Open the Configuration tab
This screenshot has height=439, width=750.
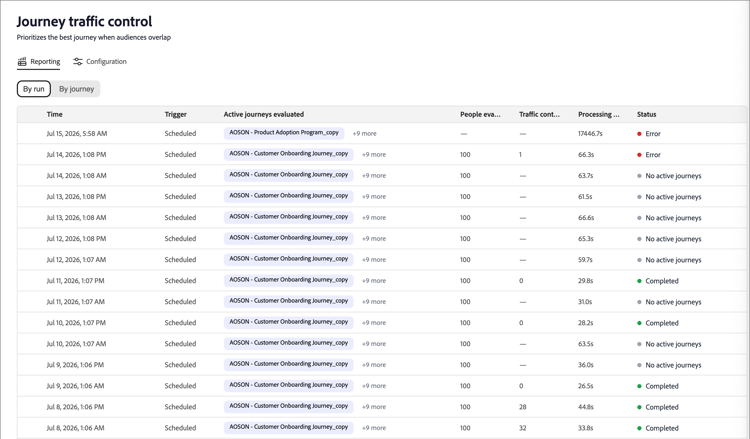pyautogui.click(x=99, y=62)
